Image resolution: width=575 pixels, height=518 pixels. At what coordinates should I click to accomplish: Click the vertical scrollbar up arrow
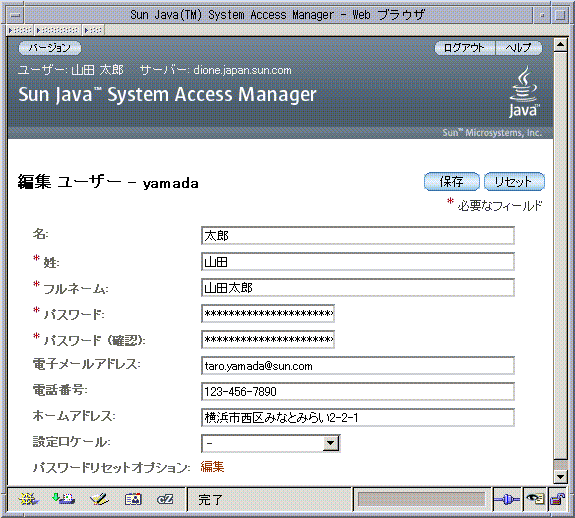(x=560, y=45)
